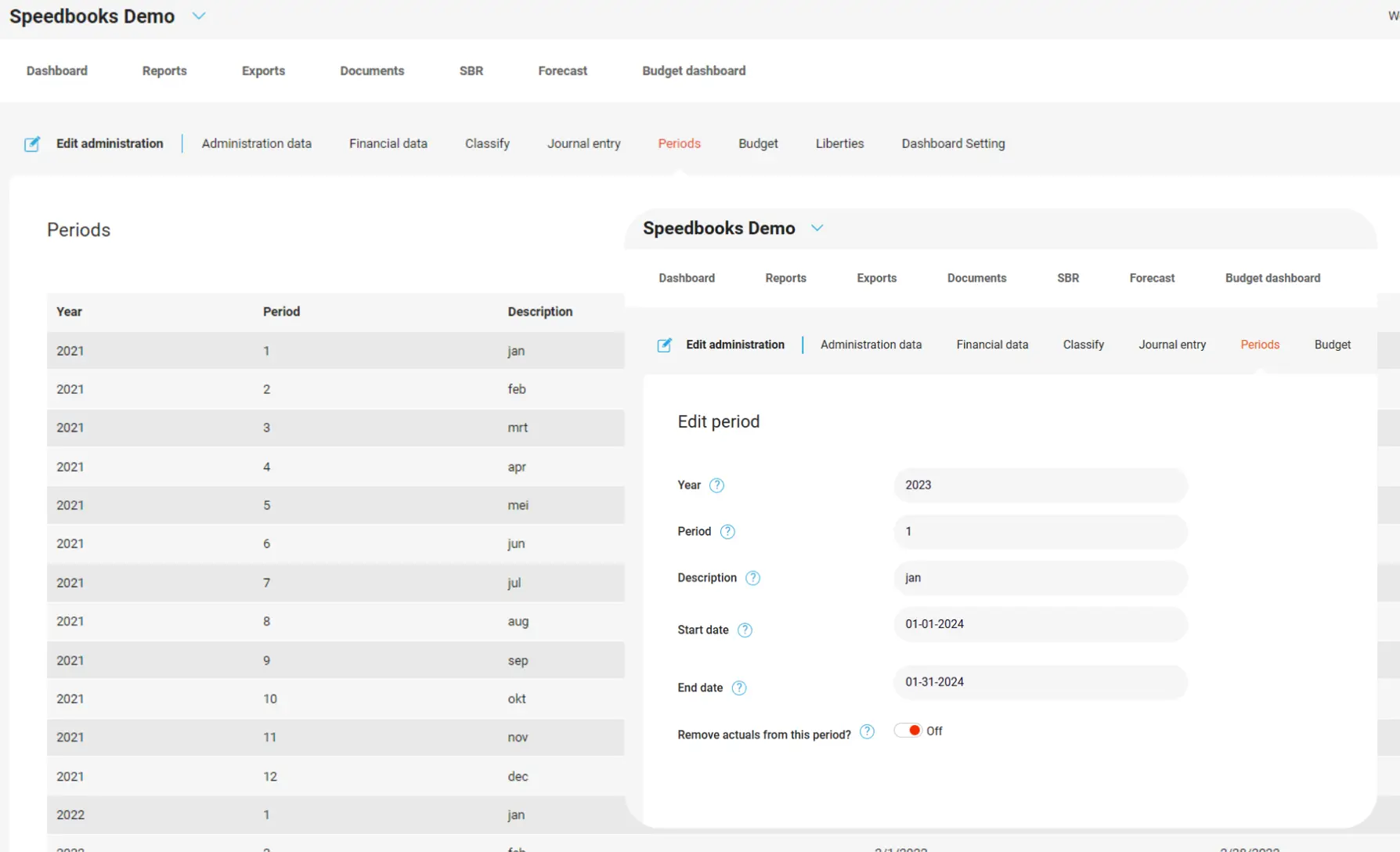Open the help icon next to Period label
The width and height of the screenshot is (1400, 852).
[727, 532]
